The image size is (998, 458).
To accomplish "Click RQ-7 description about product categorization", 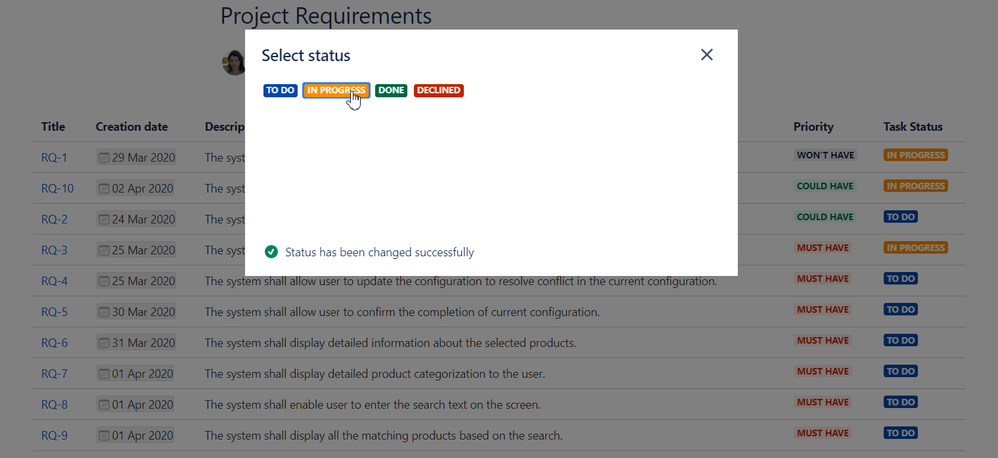I will point(375,373).
